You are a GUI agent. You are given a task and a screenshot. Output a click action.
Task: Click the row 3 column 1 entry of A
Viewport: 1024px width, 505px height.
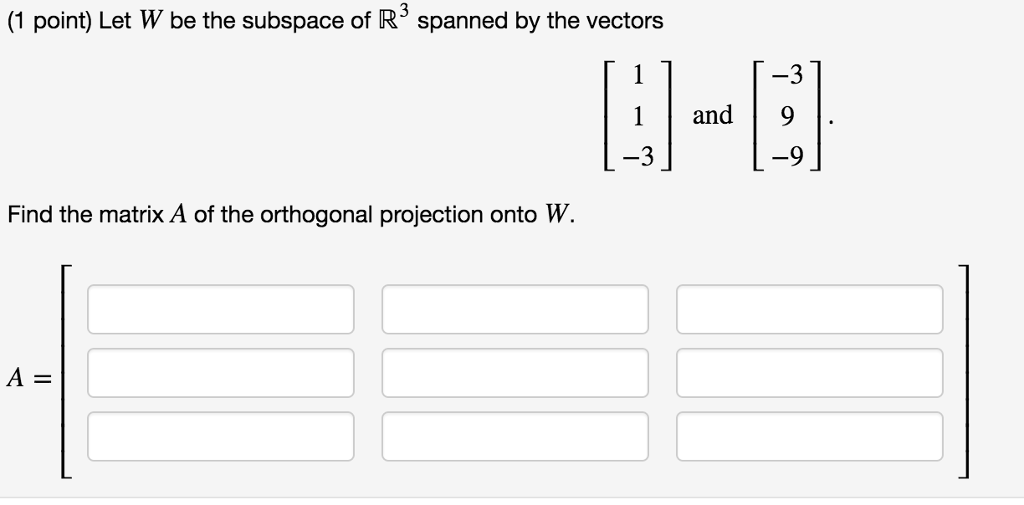pos(221,436)
